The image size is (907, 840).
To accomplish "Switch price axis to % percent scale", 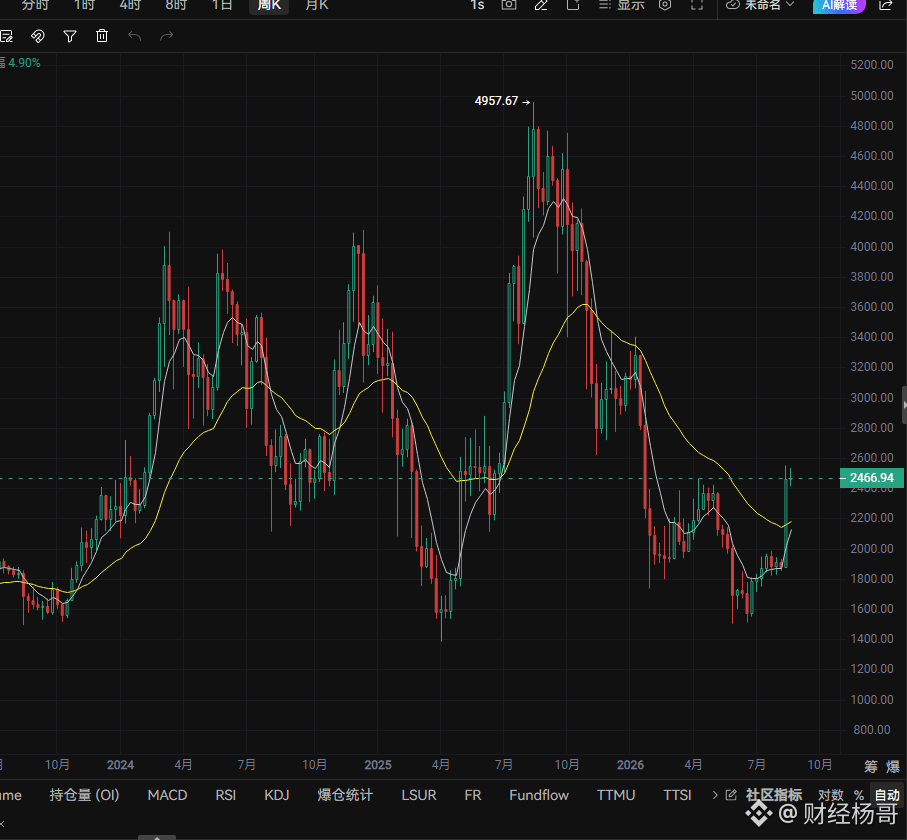I will [859, 795].
